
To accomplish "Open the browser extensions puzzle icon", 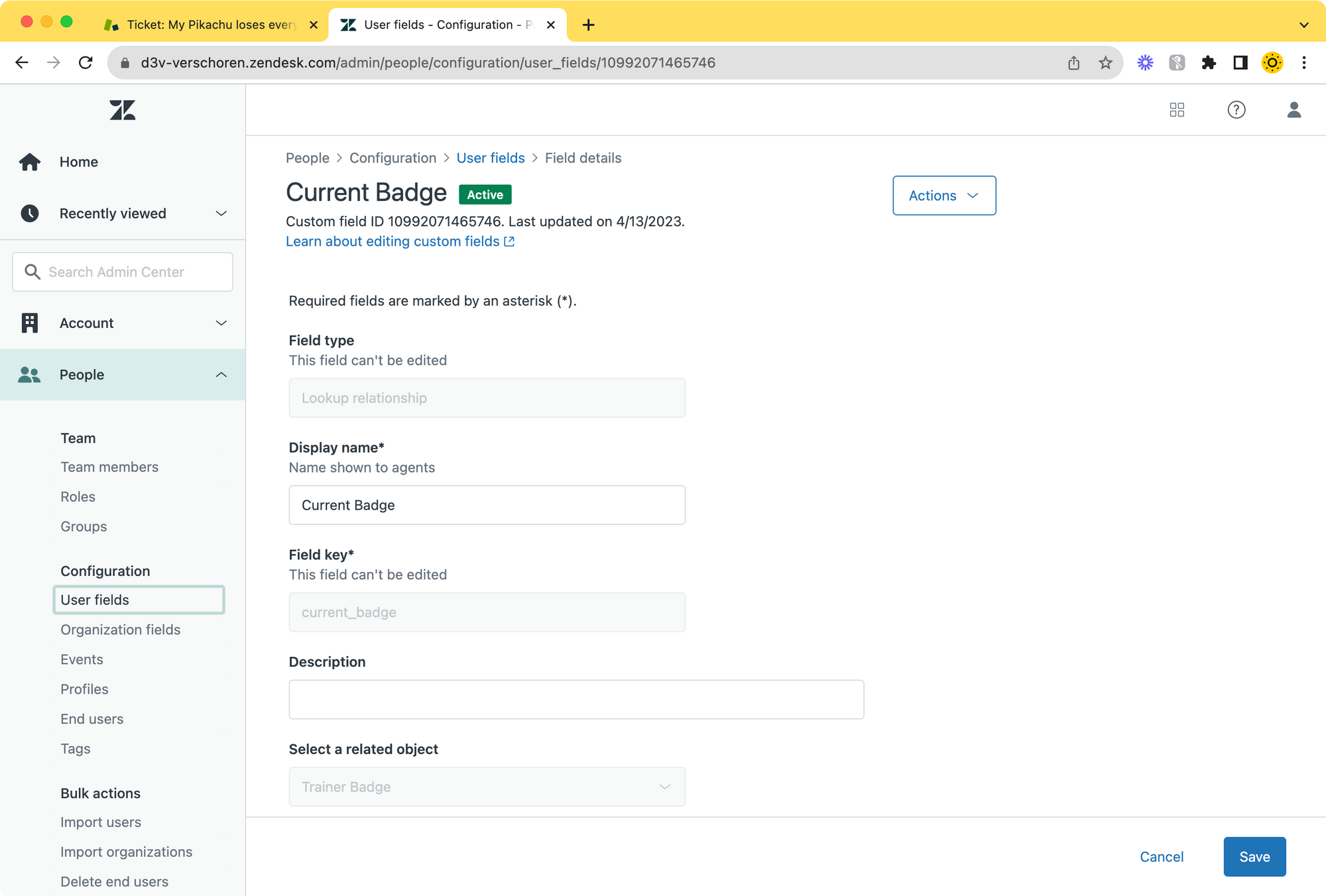I will tap(1209, 63).
